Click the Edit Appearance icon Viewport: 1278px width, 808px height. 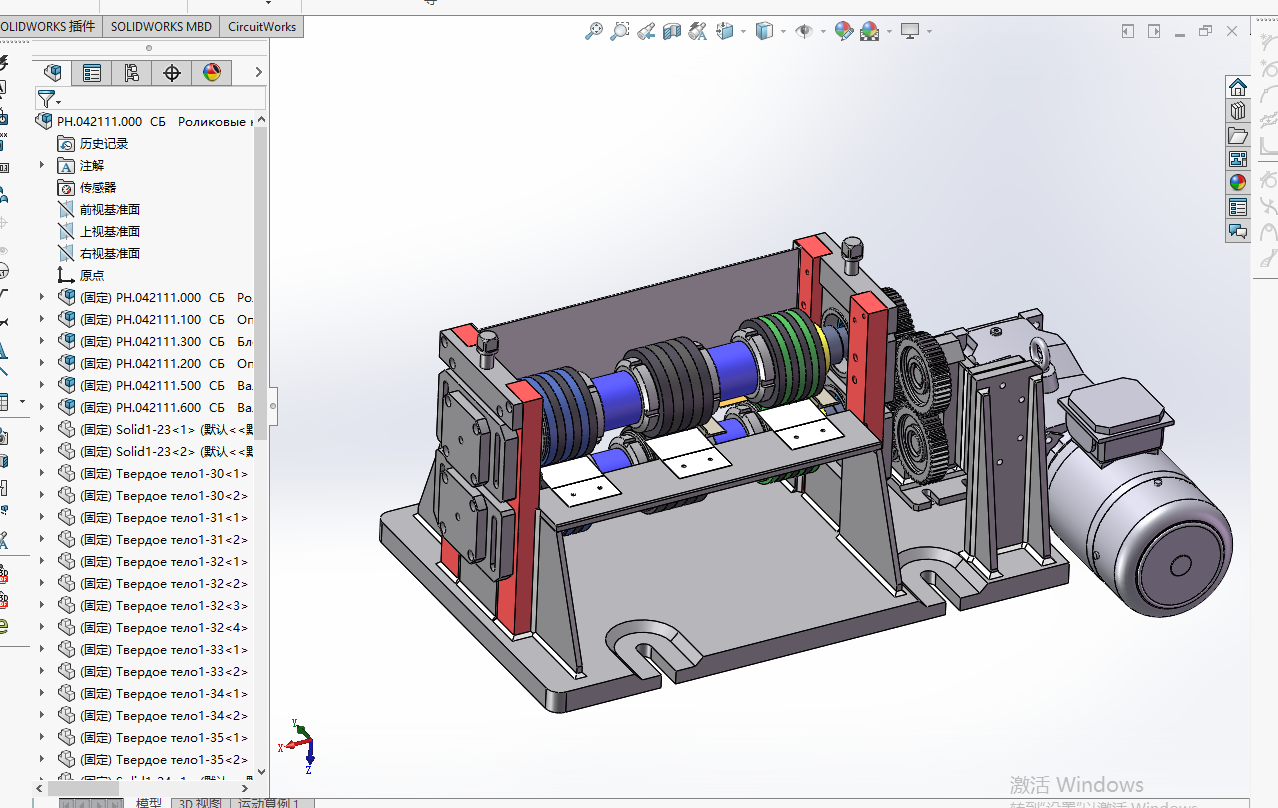[x=844, y=31]
